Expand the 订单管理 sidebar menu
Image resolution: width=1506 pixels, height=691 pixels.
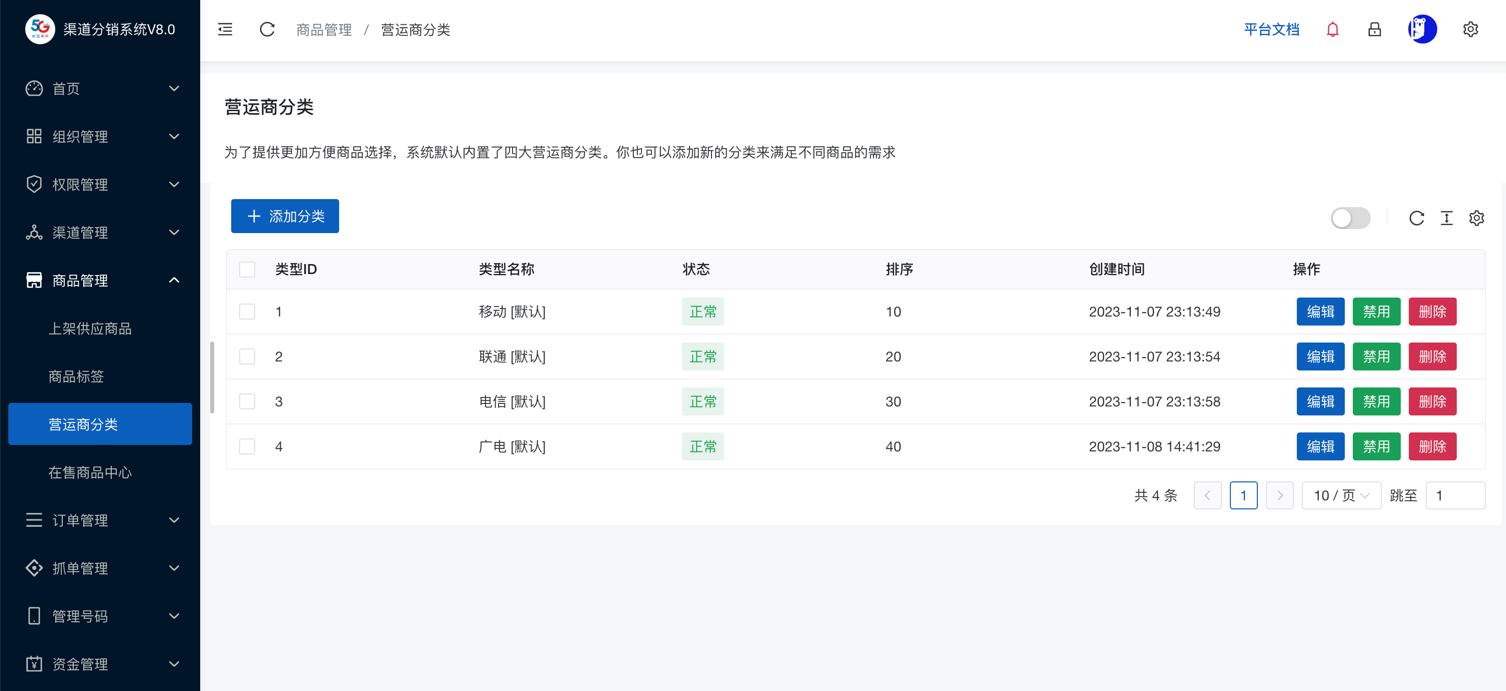coord(100,520)
